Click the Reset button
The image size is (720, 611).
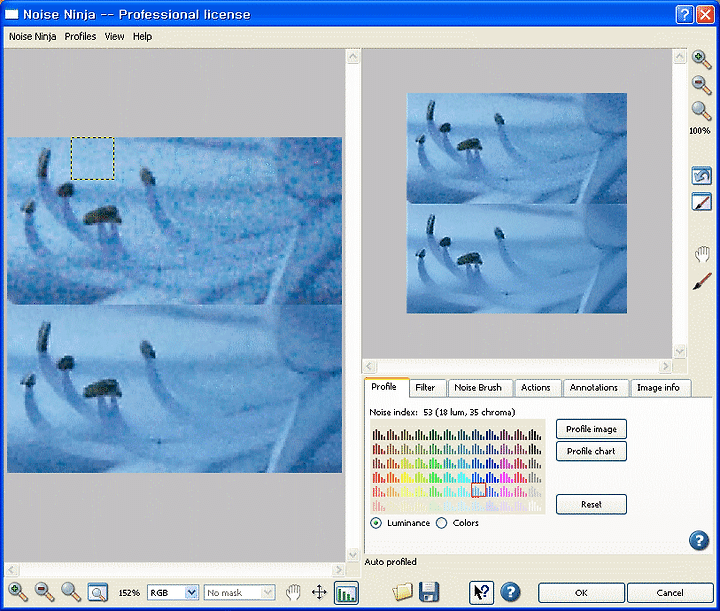(x=591, y=504)
